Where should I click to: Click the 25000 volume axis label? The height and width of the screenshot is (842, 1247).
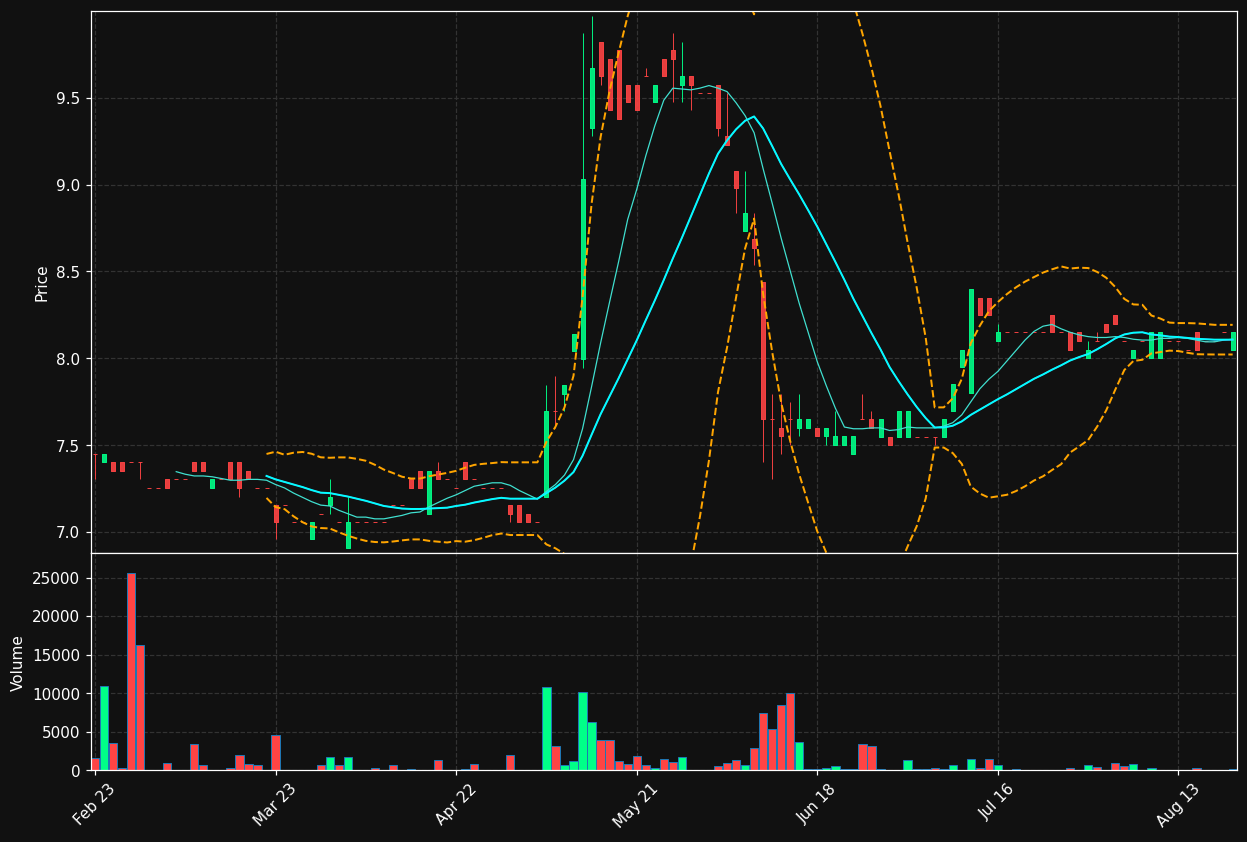pos(57,579)
